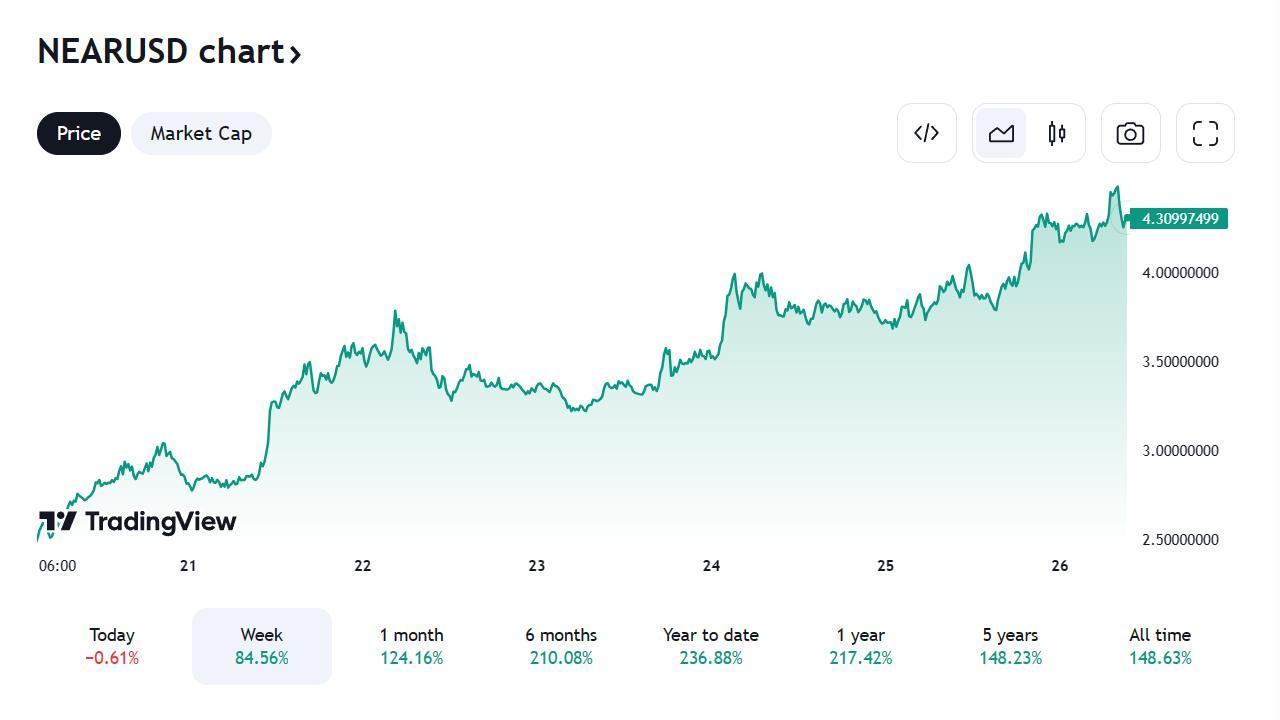Display the 5 years range

(1010, 646)
